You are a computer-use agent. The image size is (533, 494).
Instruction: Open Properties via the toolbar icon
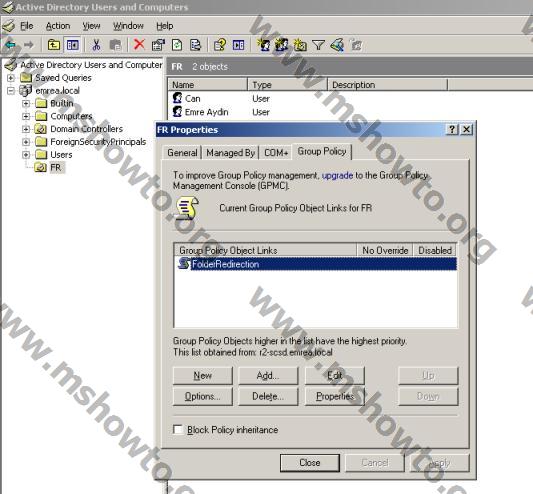pos(158,45)
